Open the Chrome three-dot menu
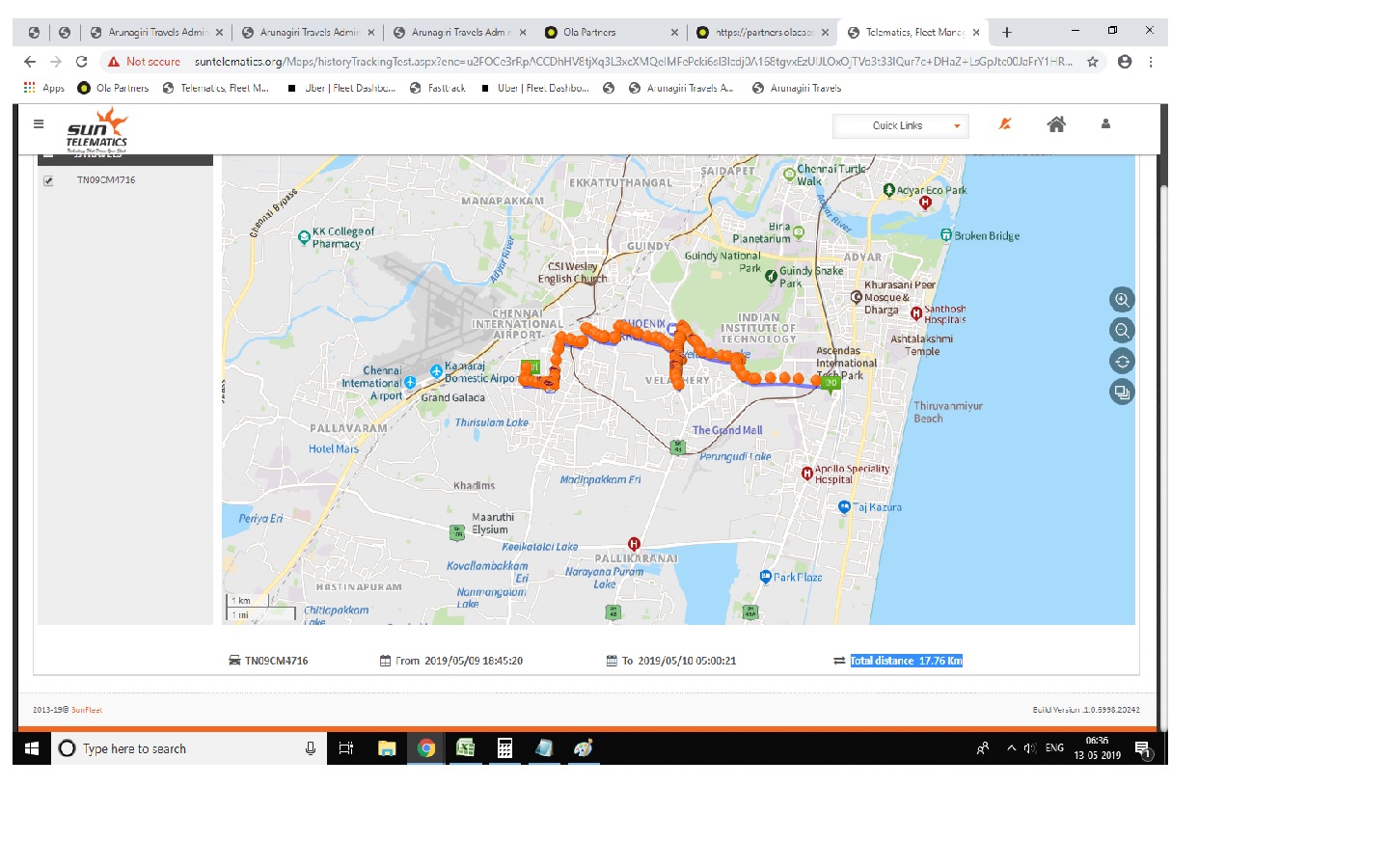The height and width of the screenshot is (868, 1389). 1151,62
